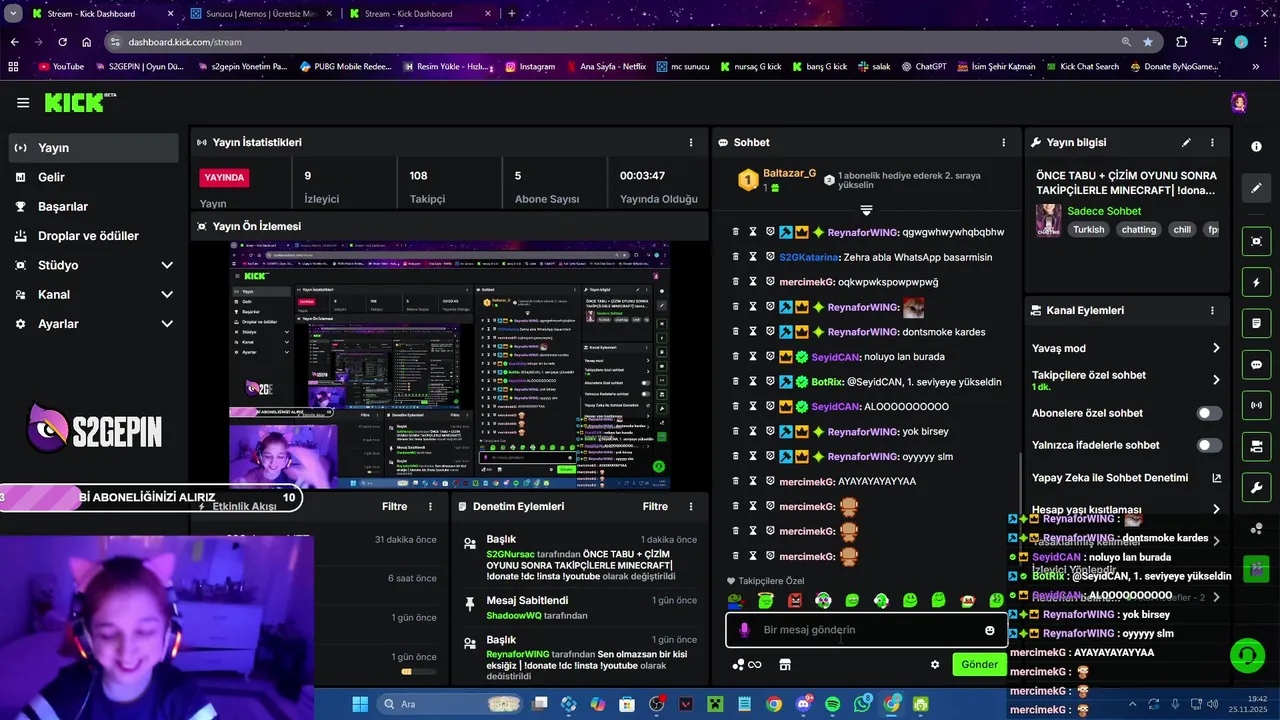1280x720 pixels.
Task: Open Kanal Eylemleri three-dot menu
Action: click(1212, 310)
